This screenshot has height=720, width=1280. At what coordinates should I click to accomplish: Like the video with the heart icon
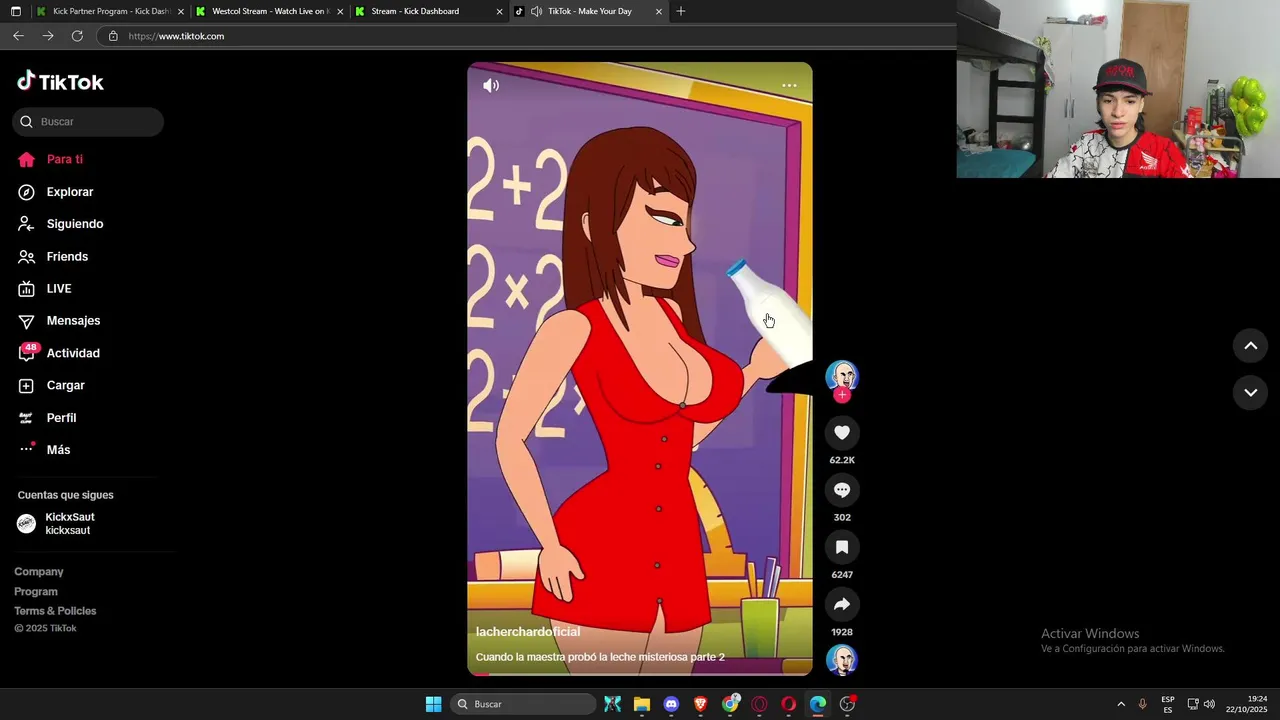[842, 433]
